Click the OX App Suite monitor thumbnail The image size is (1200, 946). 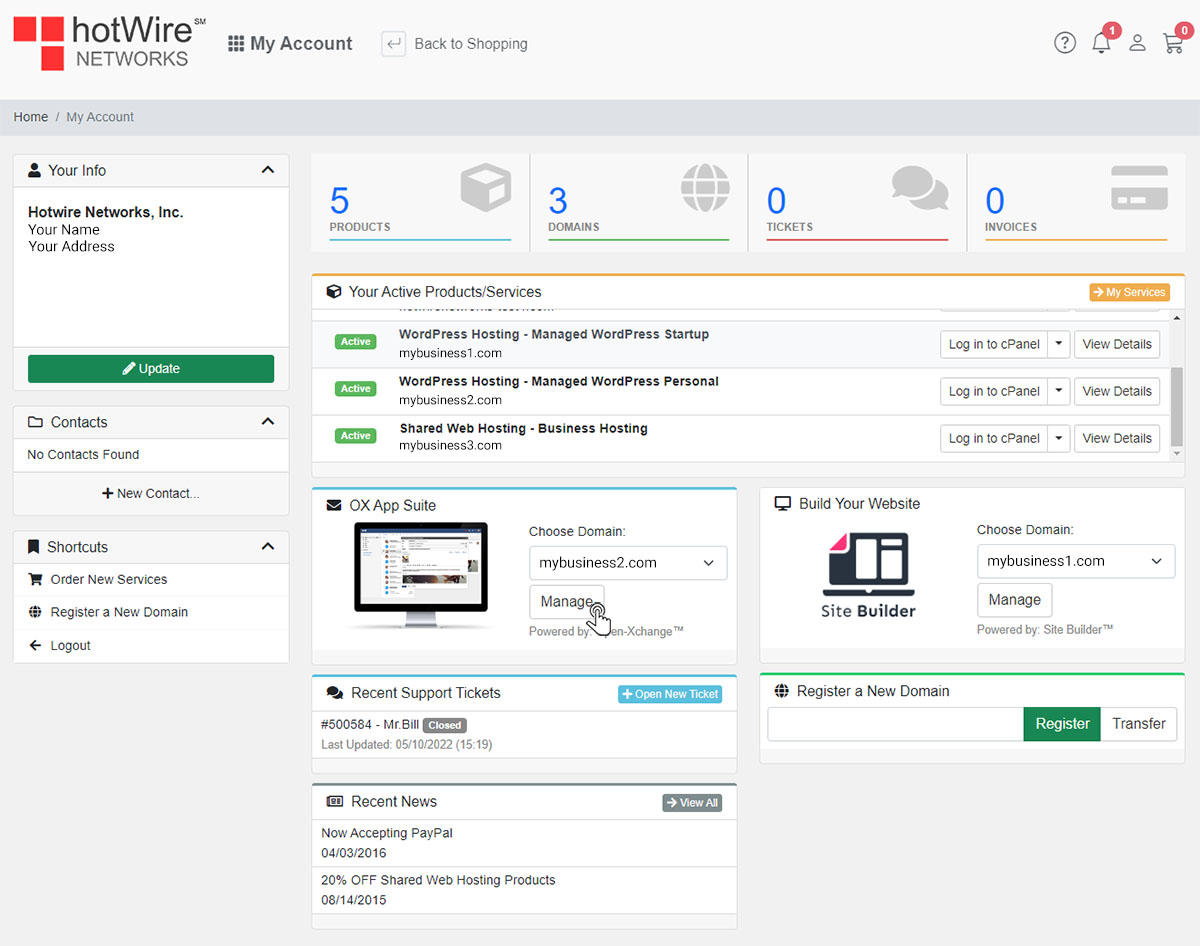tap(421, 576)
